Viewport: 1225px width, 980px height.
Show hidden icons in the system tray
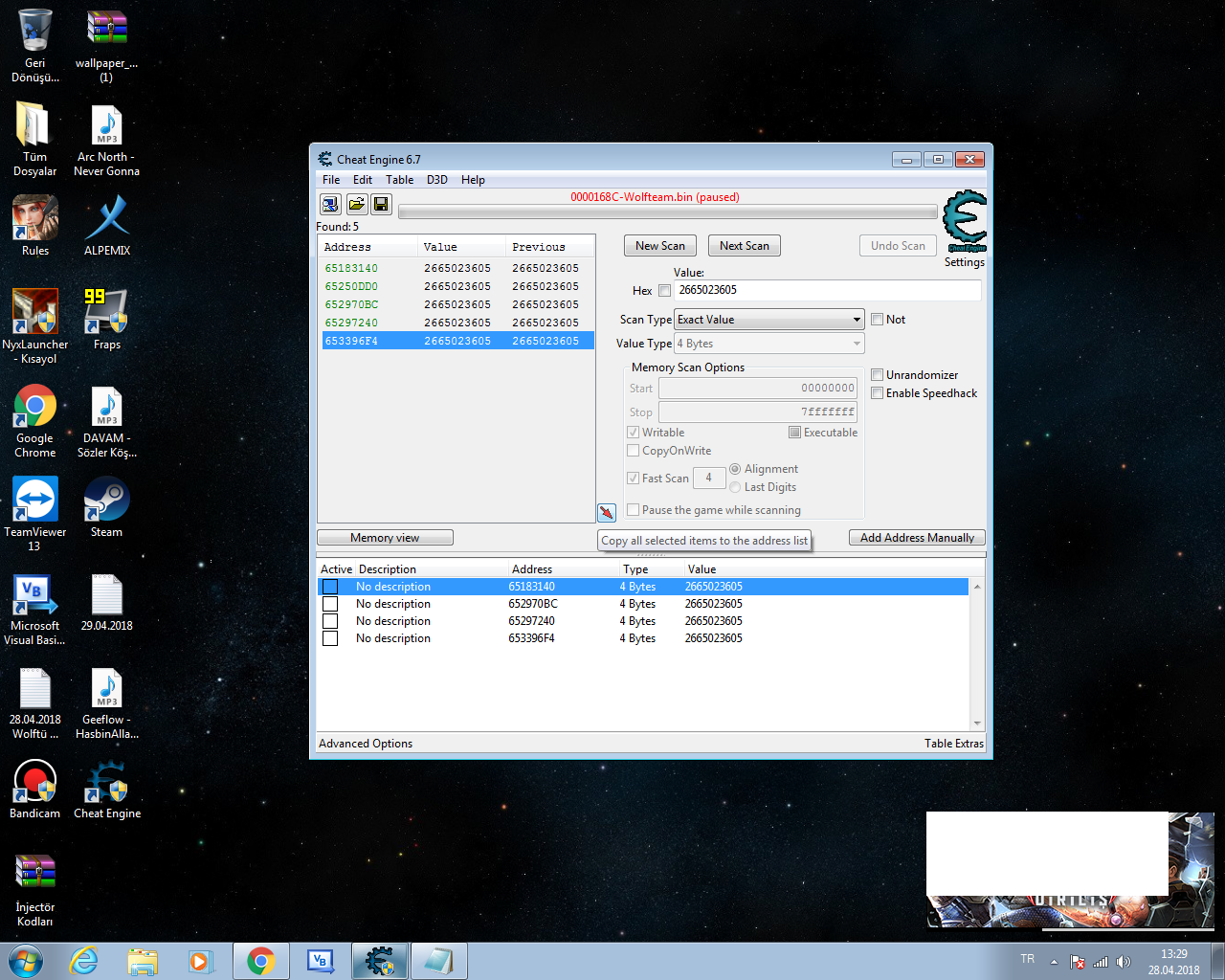tap(1054, 962)
